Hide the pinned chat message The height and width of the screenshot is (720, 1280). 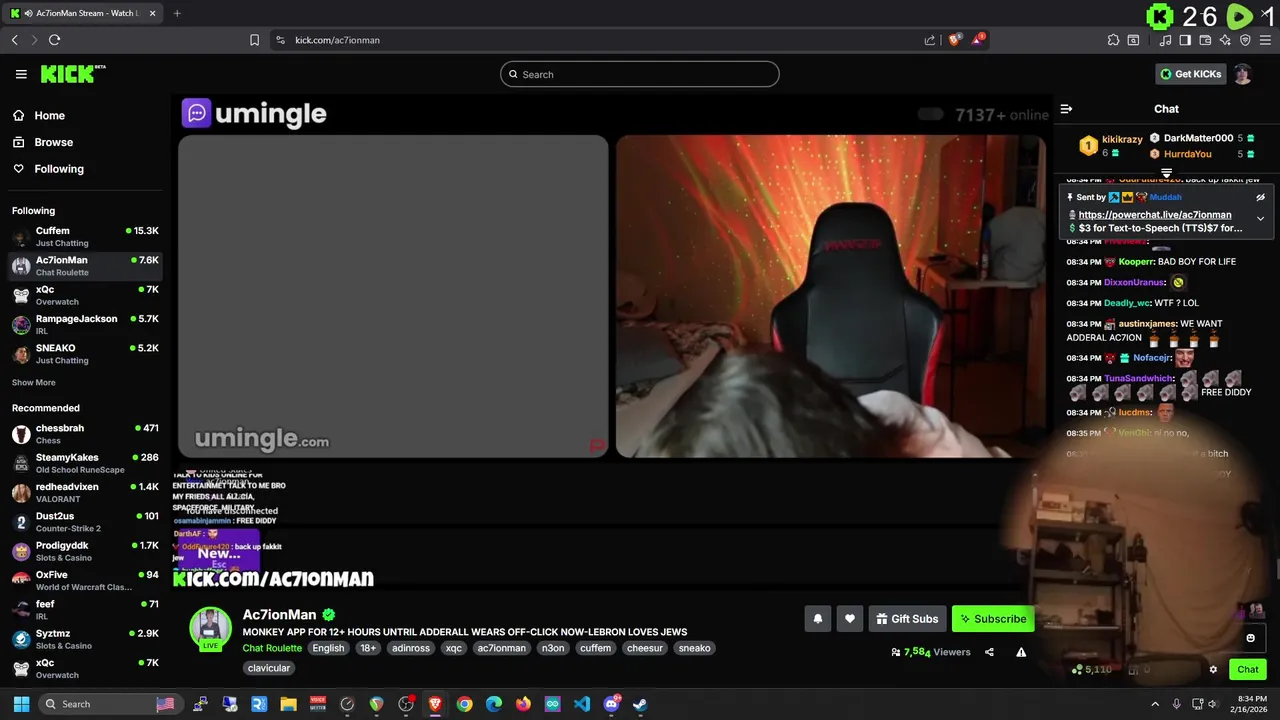pyautogui.click(x=1260, y=197)
